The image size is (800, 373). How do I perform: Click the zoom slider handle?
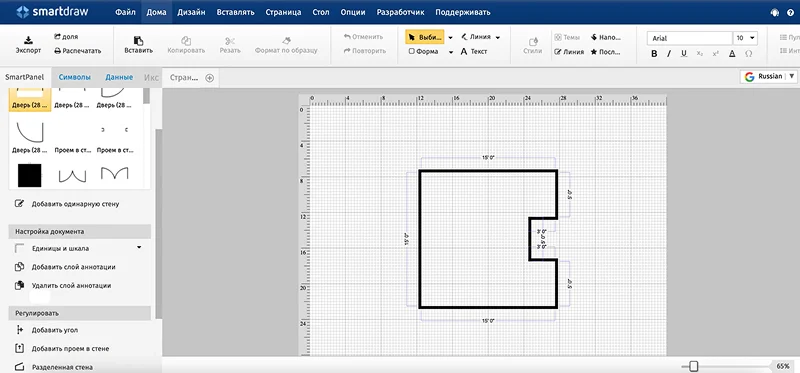693,366
